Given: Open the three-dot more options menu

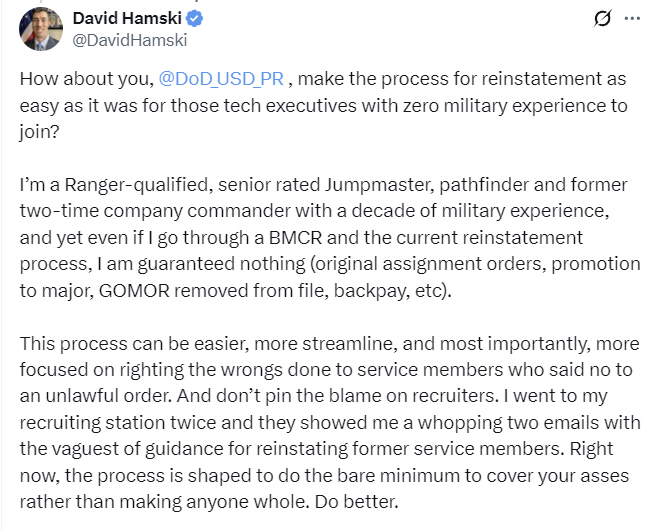Looking at the screenshot, I should point(632,18).
